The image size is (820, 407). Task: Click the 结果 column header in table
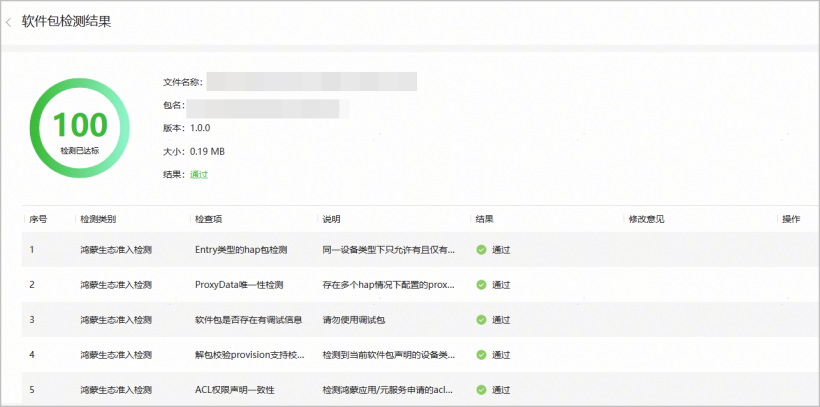point(484,218)
